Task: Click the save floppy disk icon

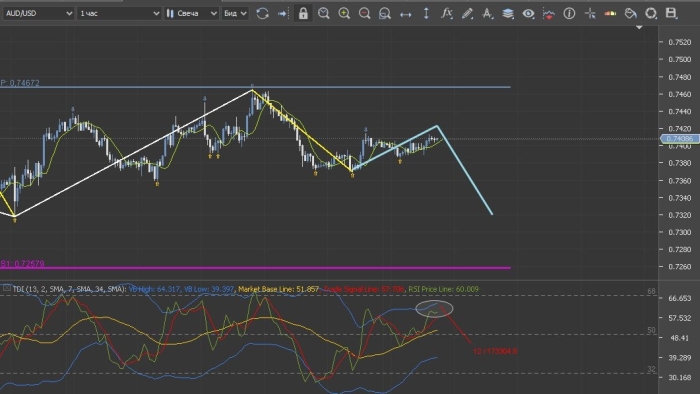Action: [x=671, y=13]
